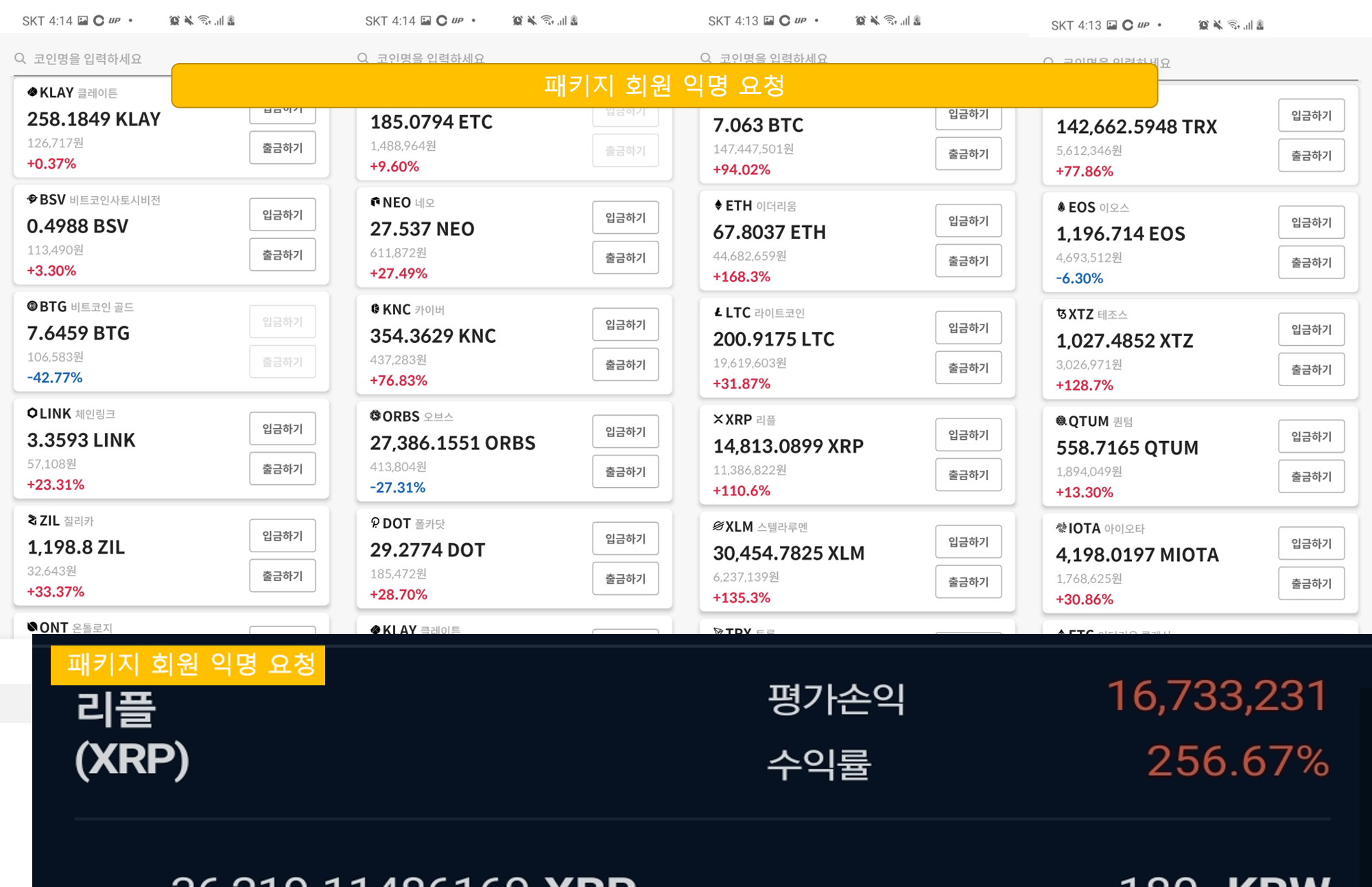
Task: Click the 258.1849 KLAY balance text
Action: point(93,119)
